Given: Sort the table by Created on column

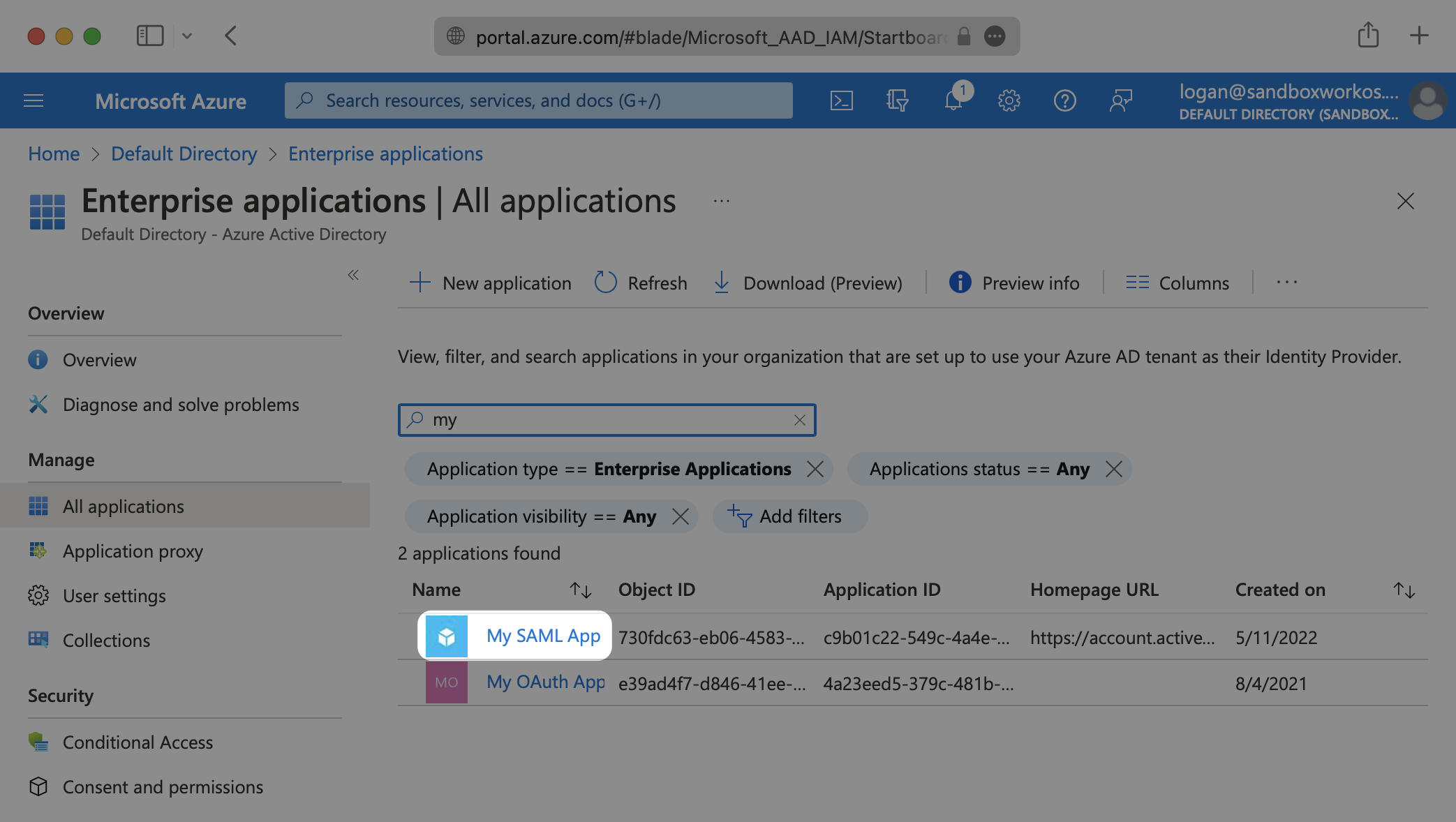Looking at the screenshot, I should click(x=1404, y=590).
